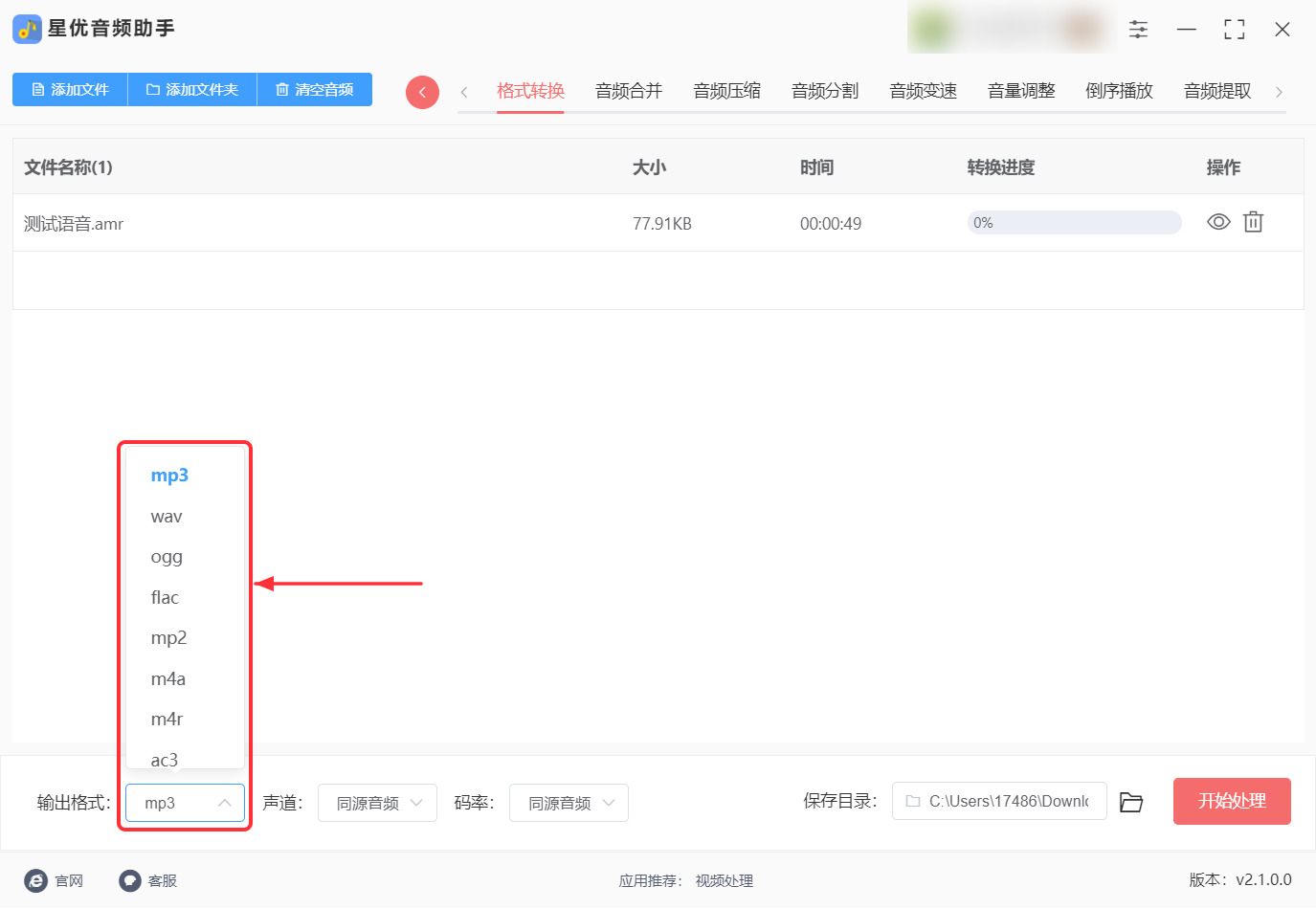Click the red collapse sidebar arrow button

pos(422,92)
